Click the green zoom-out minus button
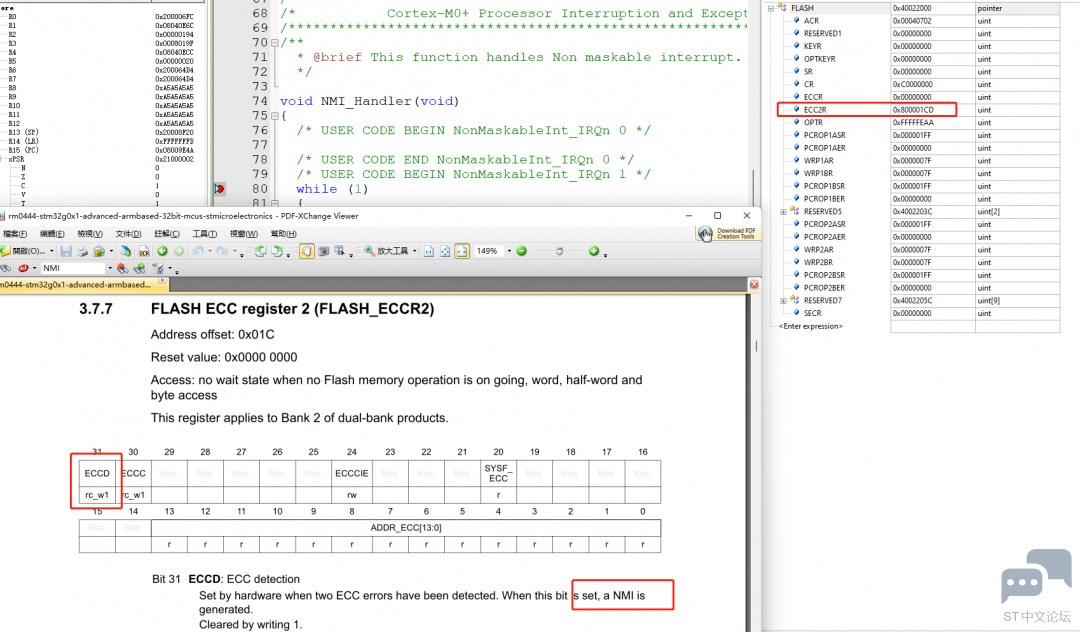This screenshot has width=1080, height=632. [x=521, y=251]
